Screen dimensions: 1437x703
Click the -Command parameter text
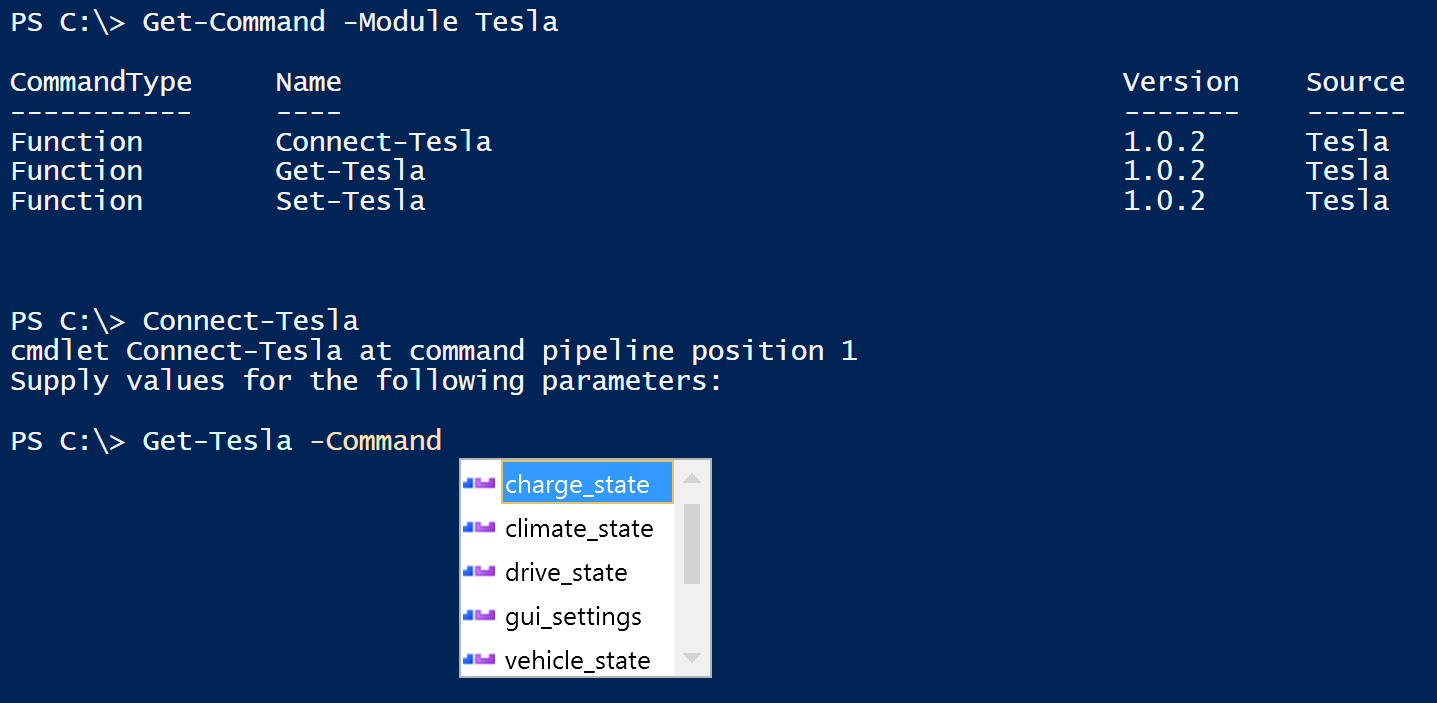(376, 441)
